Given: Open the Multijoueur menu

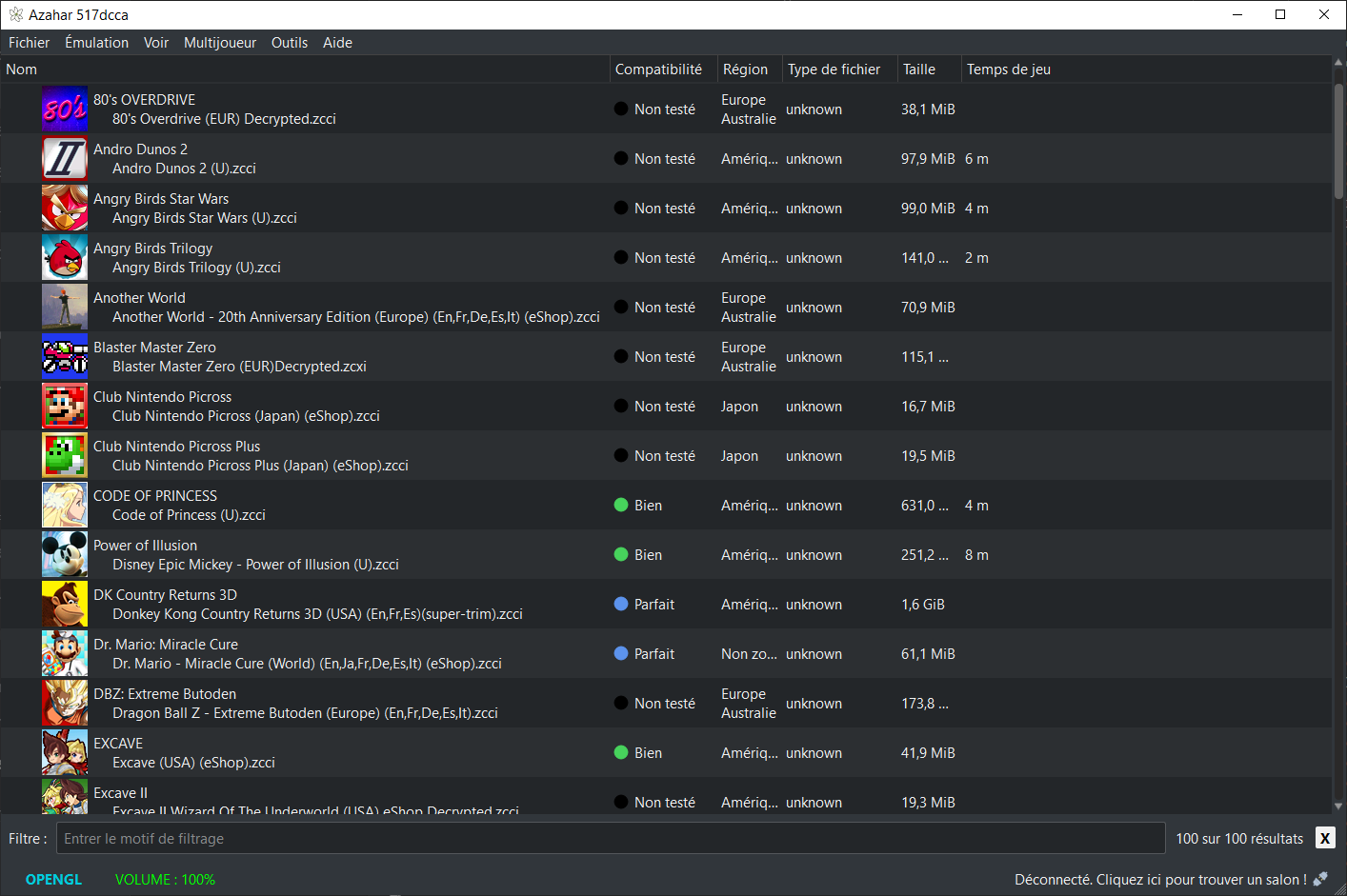Looking at the screenshot, I should tap(220, 43).
